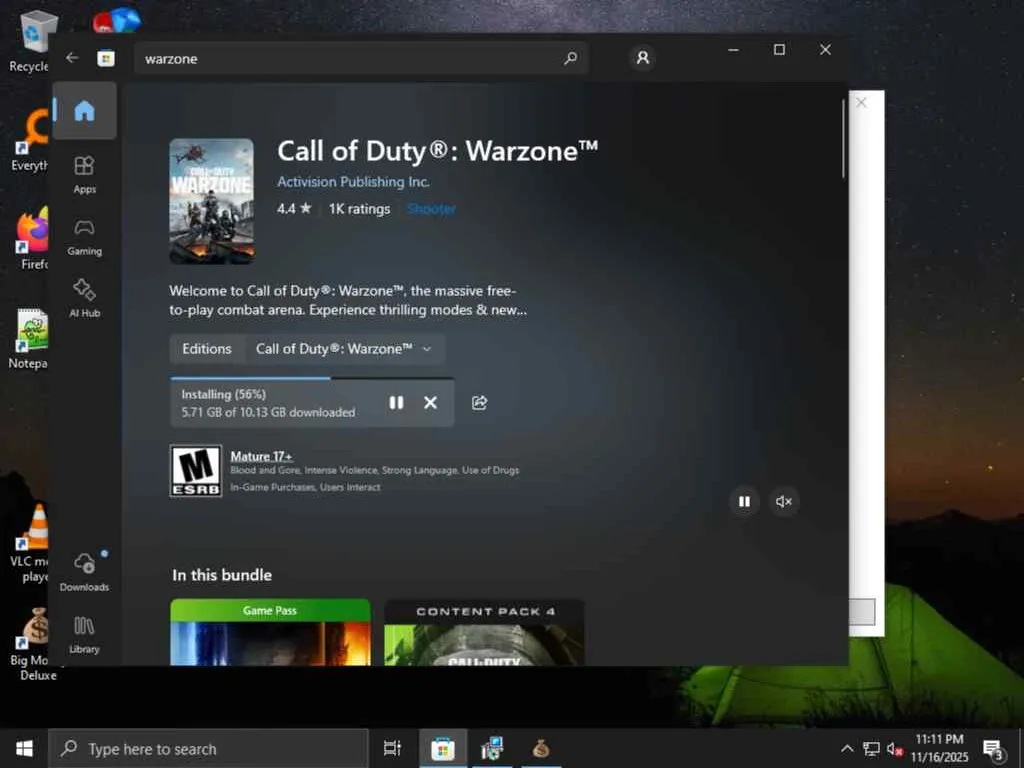The height and width of the screenshot is (768, 1024).
Task: Select the Big Money Deluxe shortcut
Action: [x=33, y=645]
